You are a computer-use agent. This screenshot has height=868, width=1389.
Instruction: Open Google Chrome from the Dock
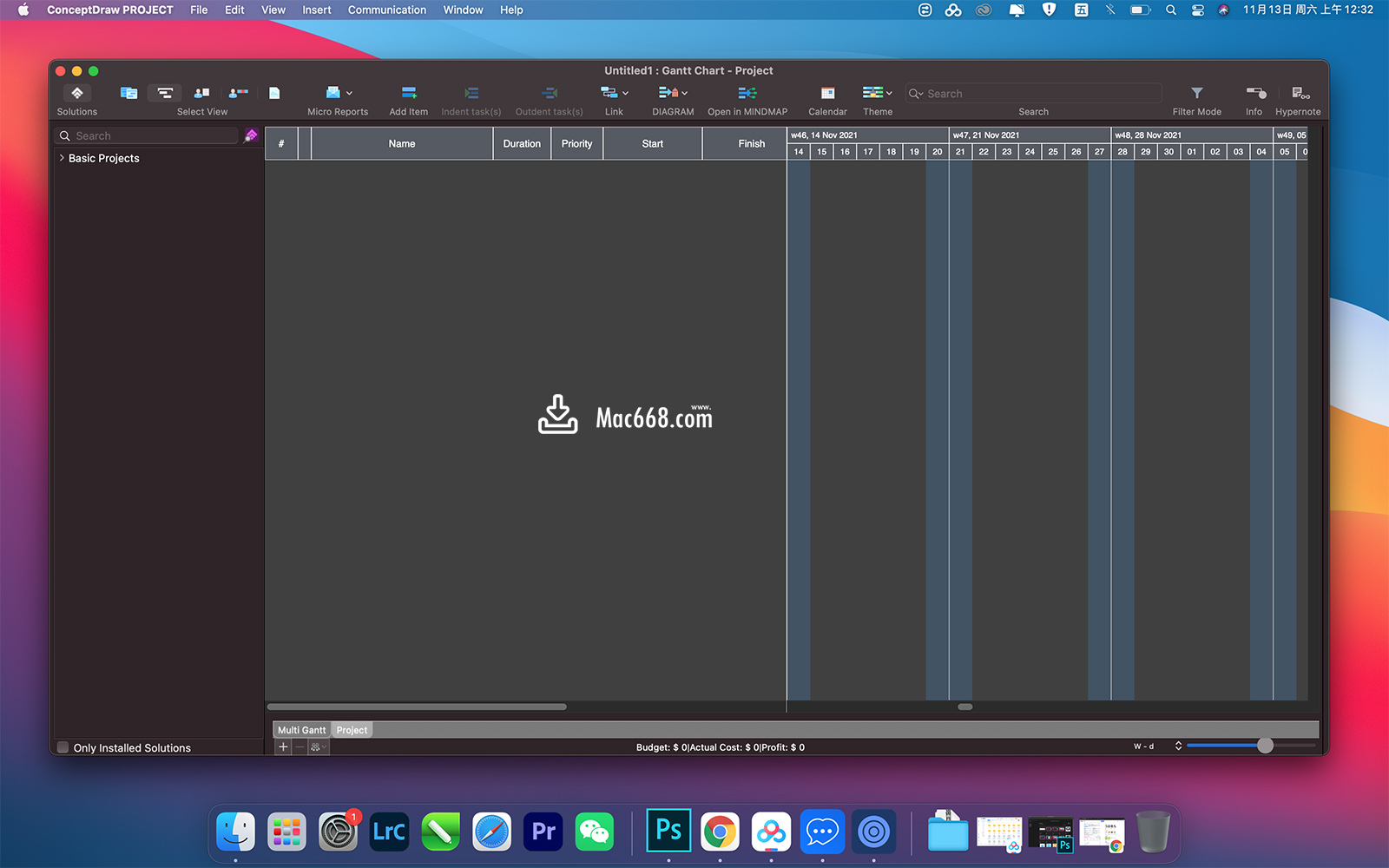(x=720, y=832)
